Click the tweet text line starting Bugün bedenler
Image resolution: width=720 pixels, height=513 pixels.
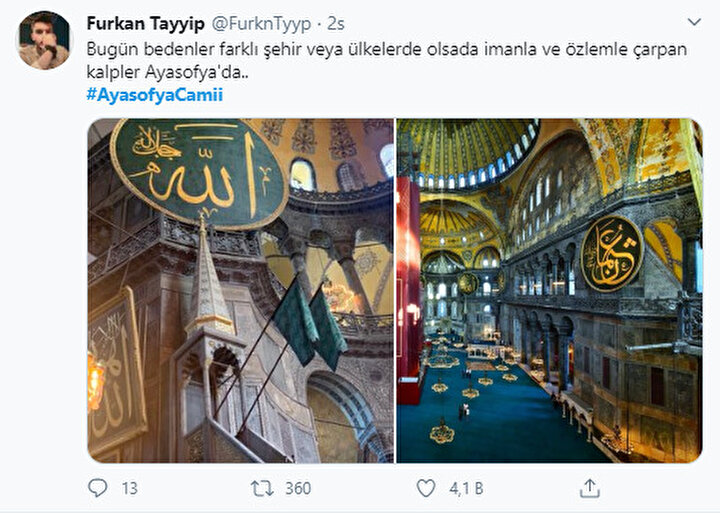pyautogui.click(x=387, y=50)
